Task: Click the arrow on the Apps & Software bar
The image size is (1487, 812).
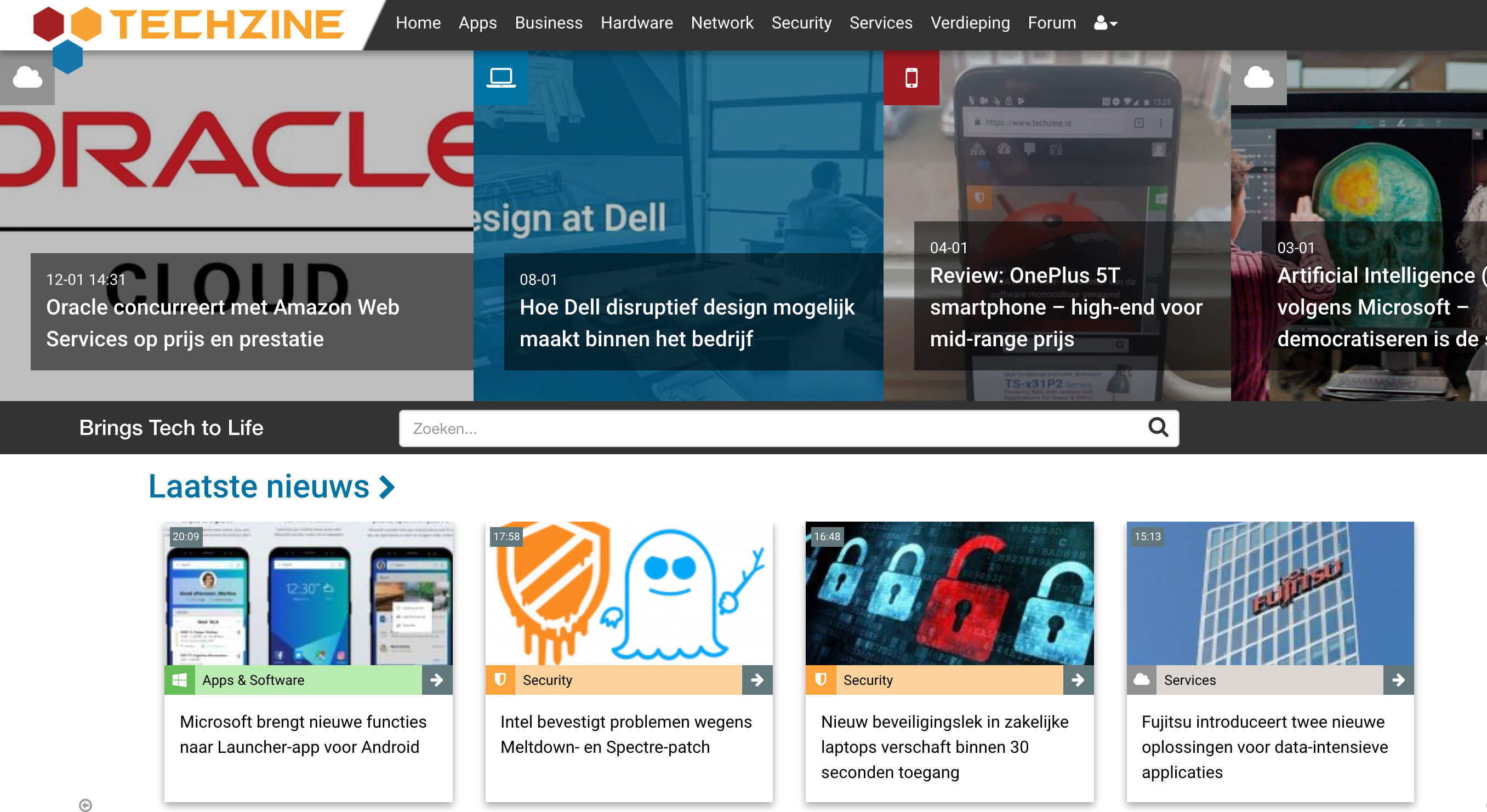Action: click(x=437, y=680)
